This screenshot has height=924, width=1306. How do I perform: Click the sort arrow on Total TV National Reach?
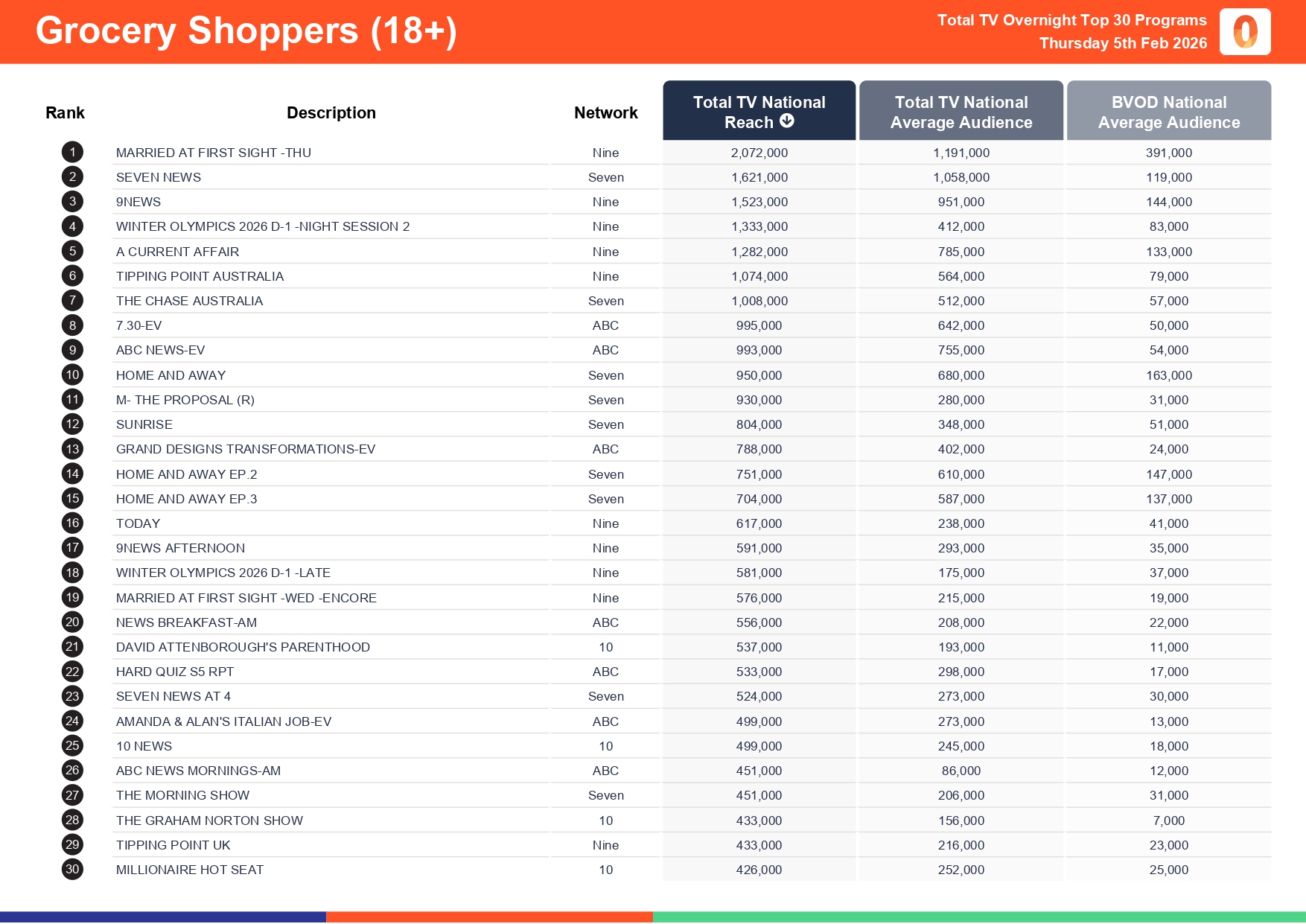pyautogui.click(x=787, y=121)
